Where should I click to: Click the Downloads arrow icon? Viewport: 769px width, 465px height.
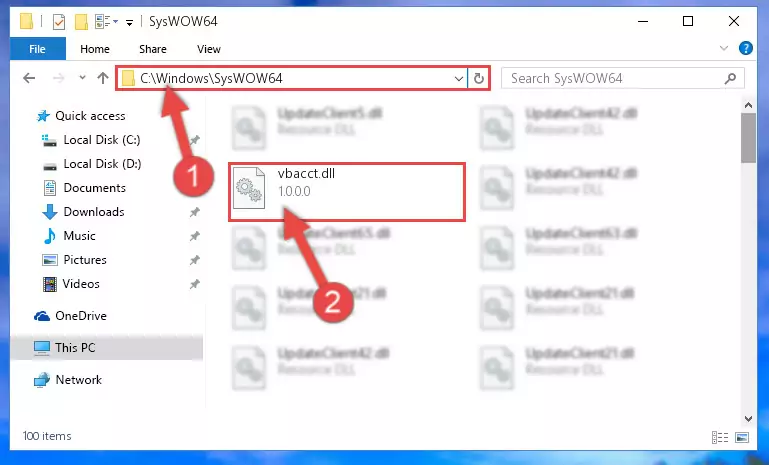[x=50, y=212]
